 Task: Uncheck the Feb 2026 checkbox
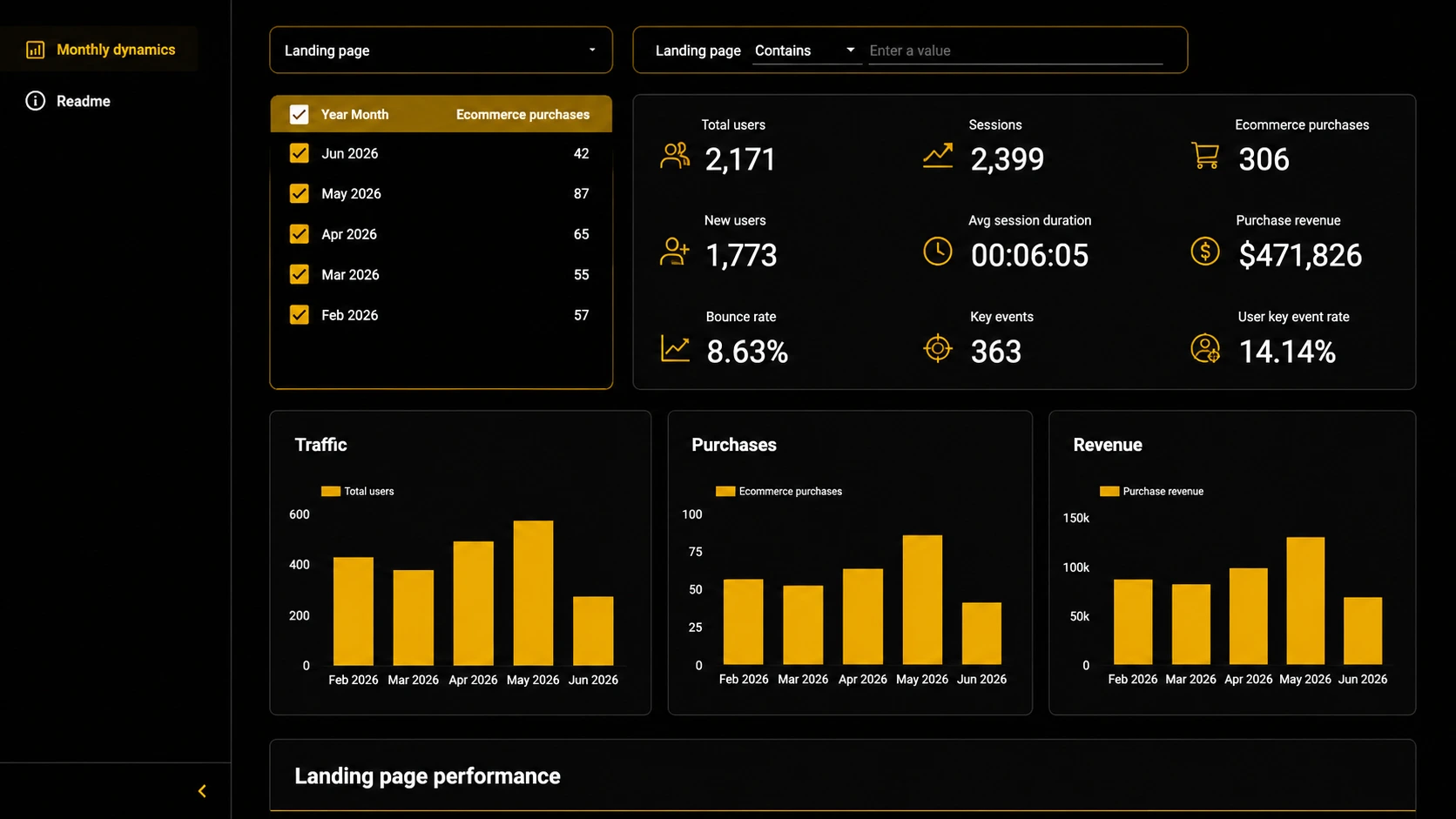(299, 315)
